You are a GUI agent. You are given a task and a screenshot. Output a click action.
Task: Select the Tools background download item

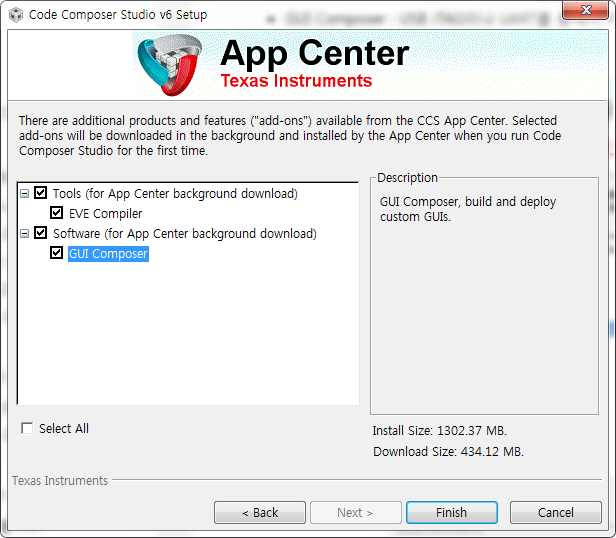coord(175,193)
